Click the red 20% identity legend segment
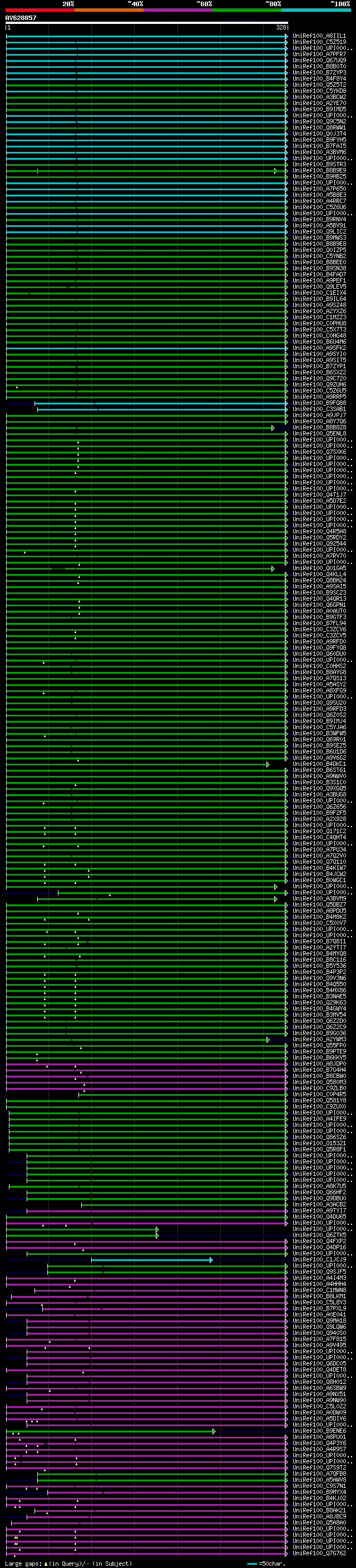This screenshot has height=1568, width=356. (x=39, y=10)
